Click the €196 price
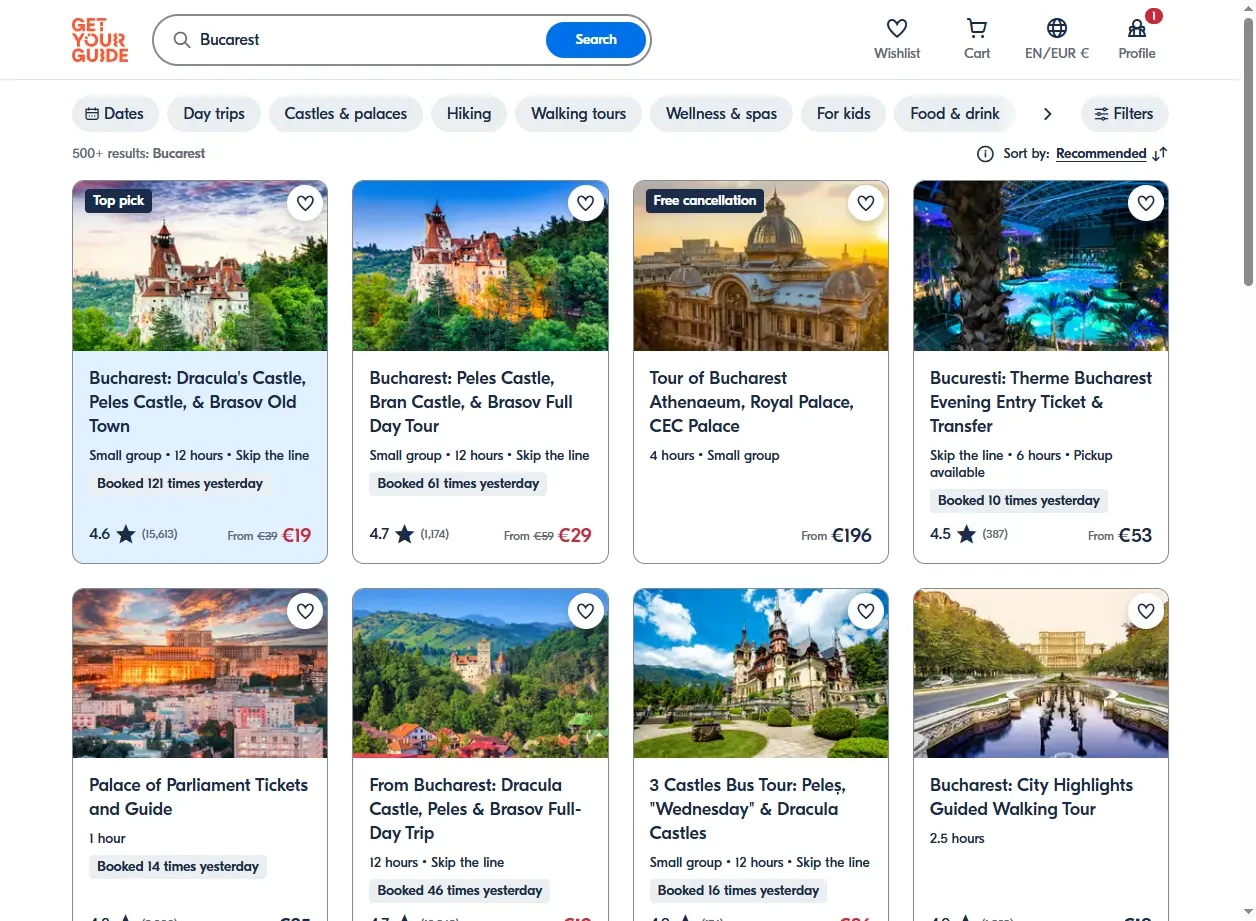1256x921 pixels. [x=851, y=536]
